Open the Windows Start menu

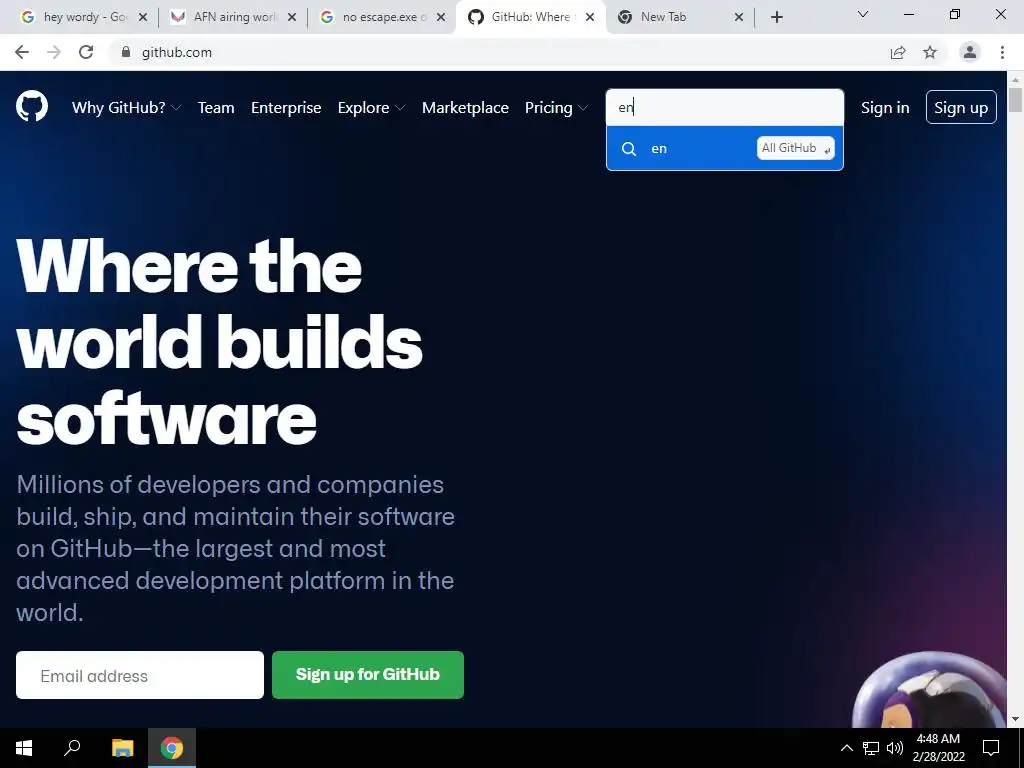coord(24,748)
